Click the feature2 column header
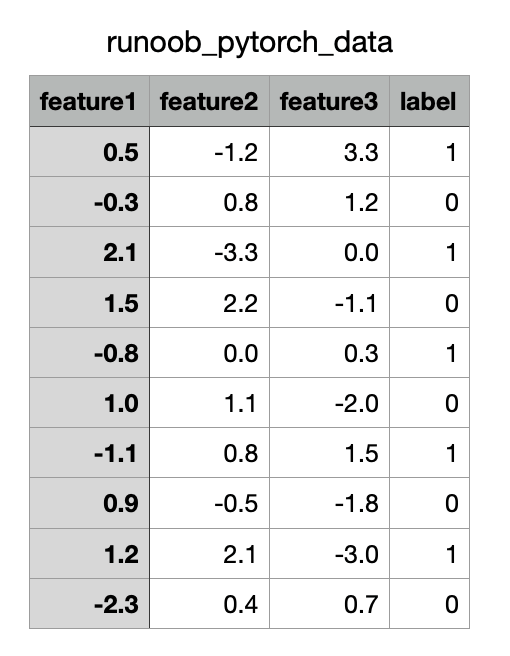Screen dimensions: 510x656 210,101
